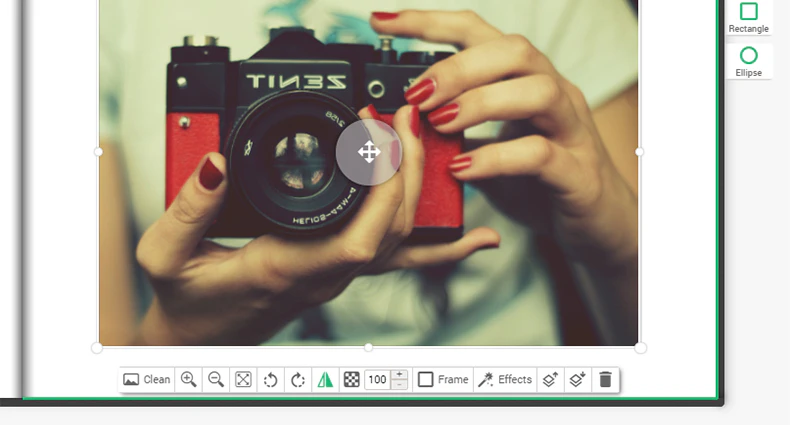Click the Clean image button

(147, 380)
